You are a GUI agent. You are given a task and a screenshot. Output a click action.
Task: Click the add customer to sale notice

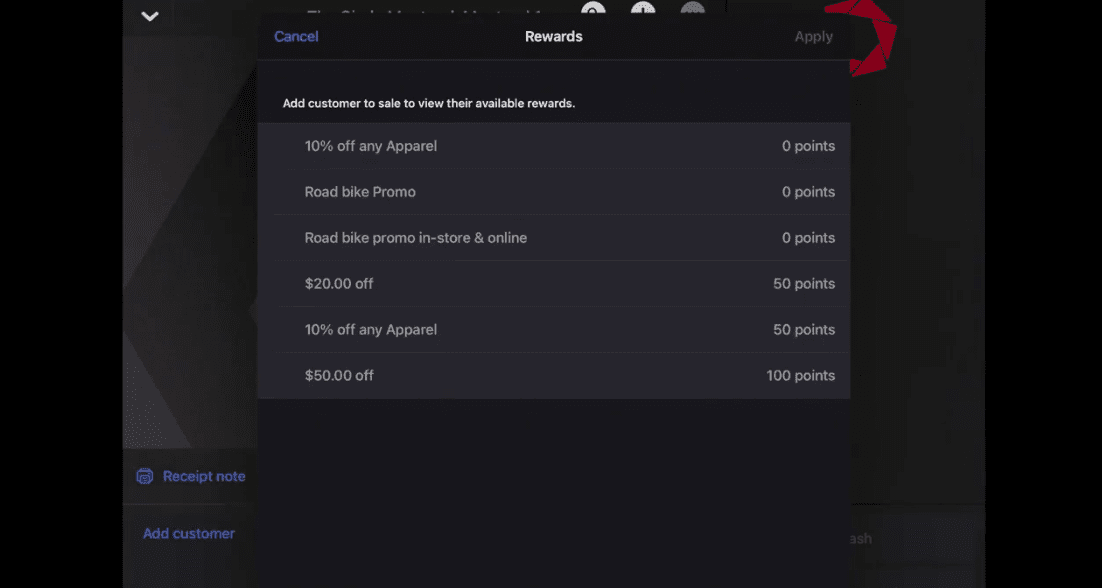click(x=428, y=103)
